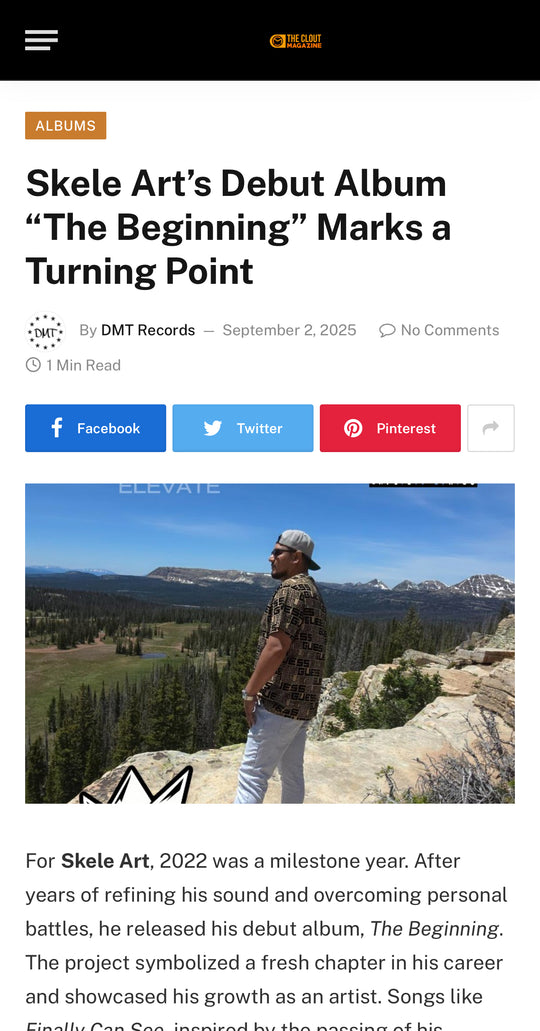Viewport: 540px width, 1031px height.
Task: Click the comment bubble icon
Action: tap(387, 331)
